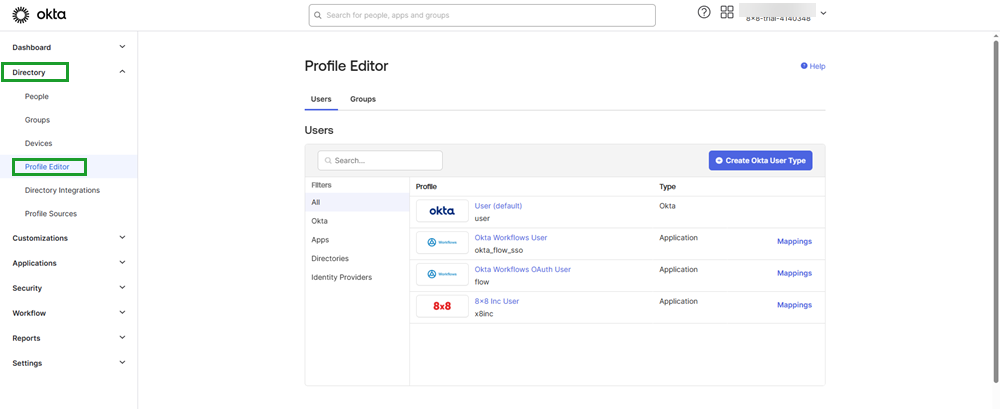
Task: Select Profile Editor in sidebar
Action: (x=47, y=167)
